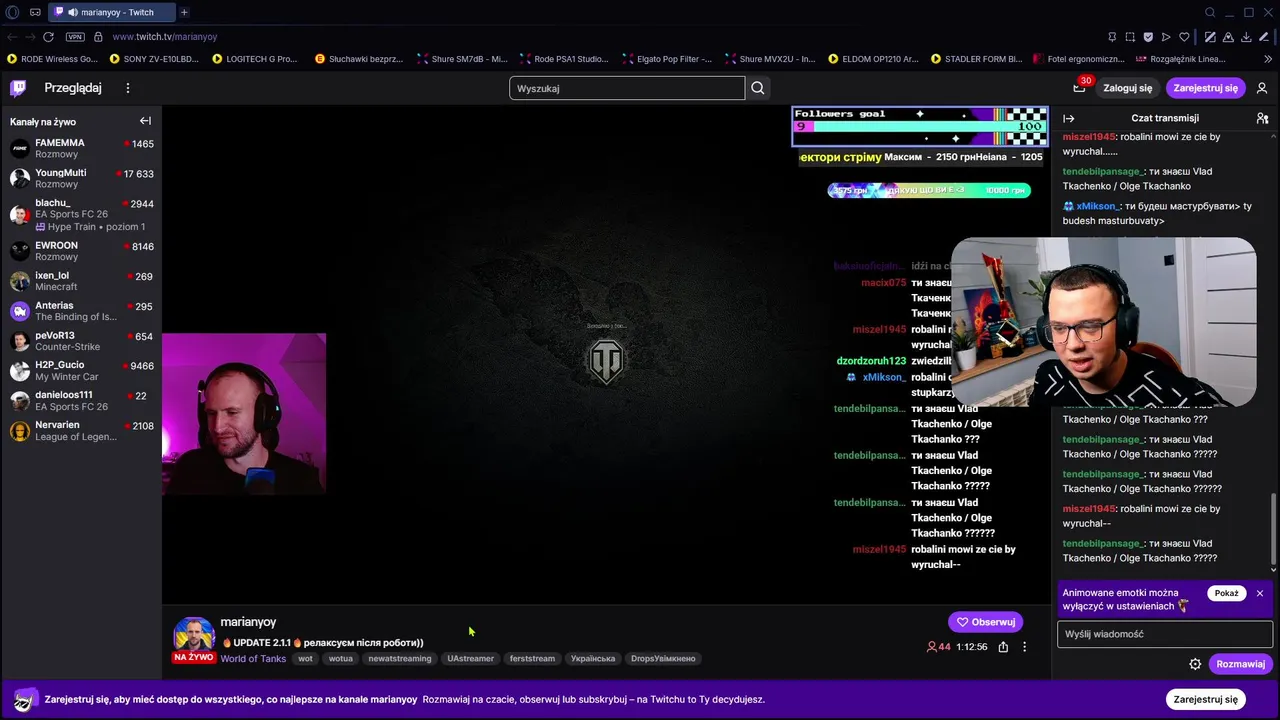Open a new browser tab with plus

[x=184, y=12]
